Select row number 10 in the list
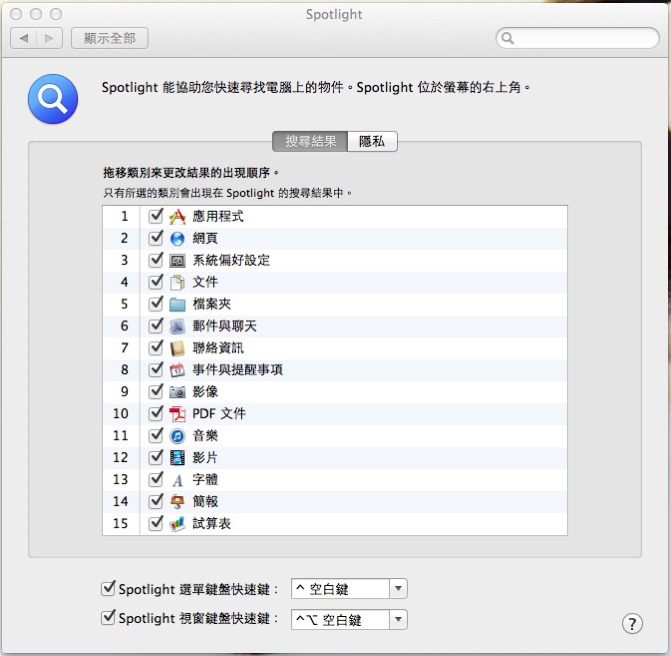This screenshot has height=656, width=671. pos(335,414)
